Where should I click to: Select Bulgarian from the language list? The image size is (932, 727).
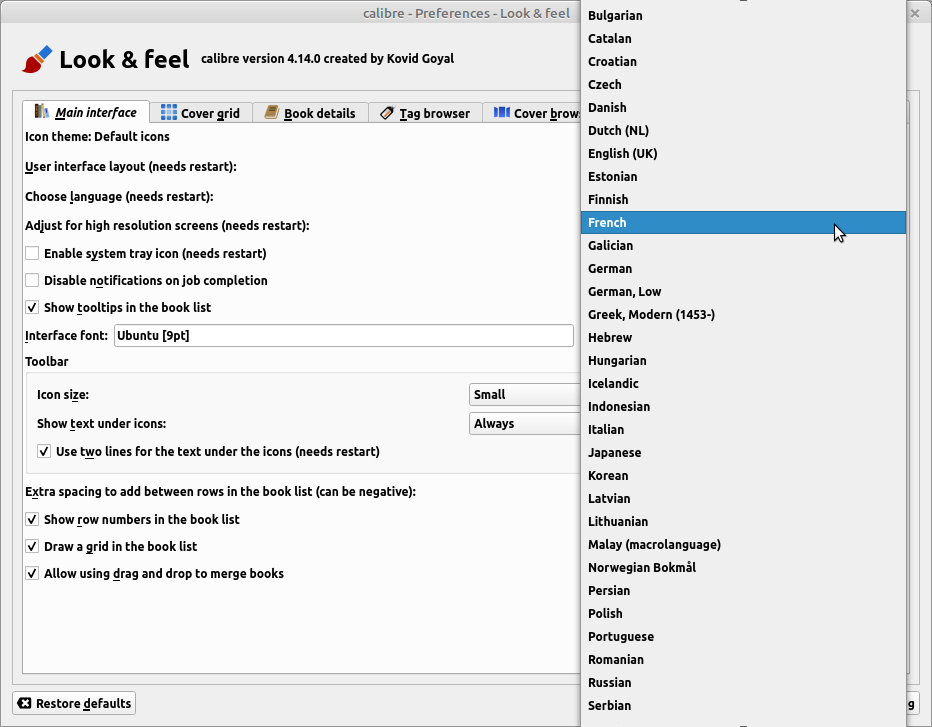pos(743,15)
